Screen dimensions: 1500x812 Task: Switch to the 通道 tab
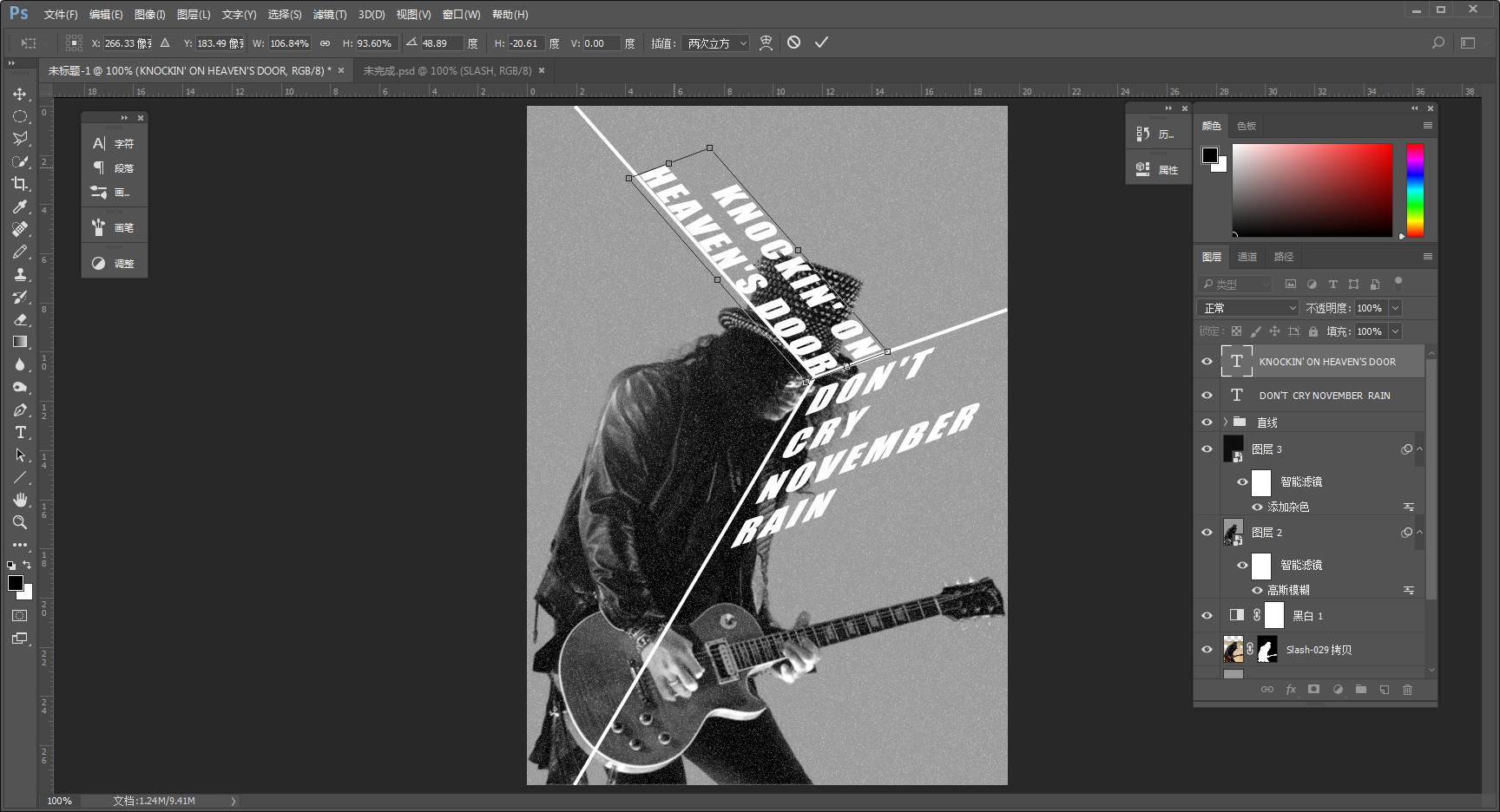coord(1247,257)
